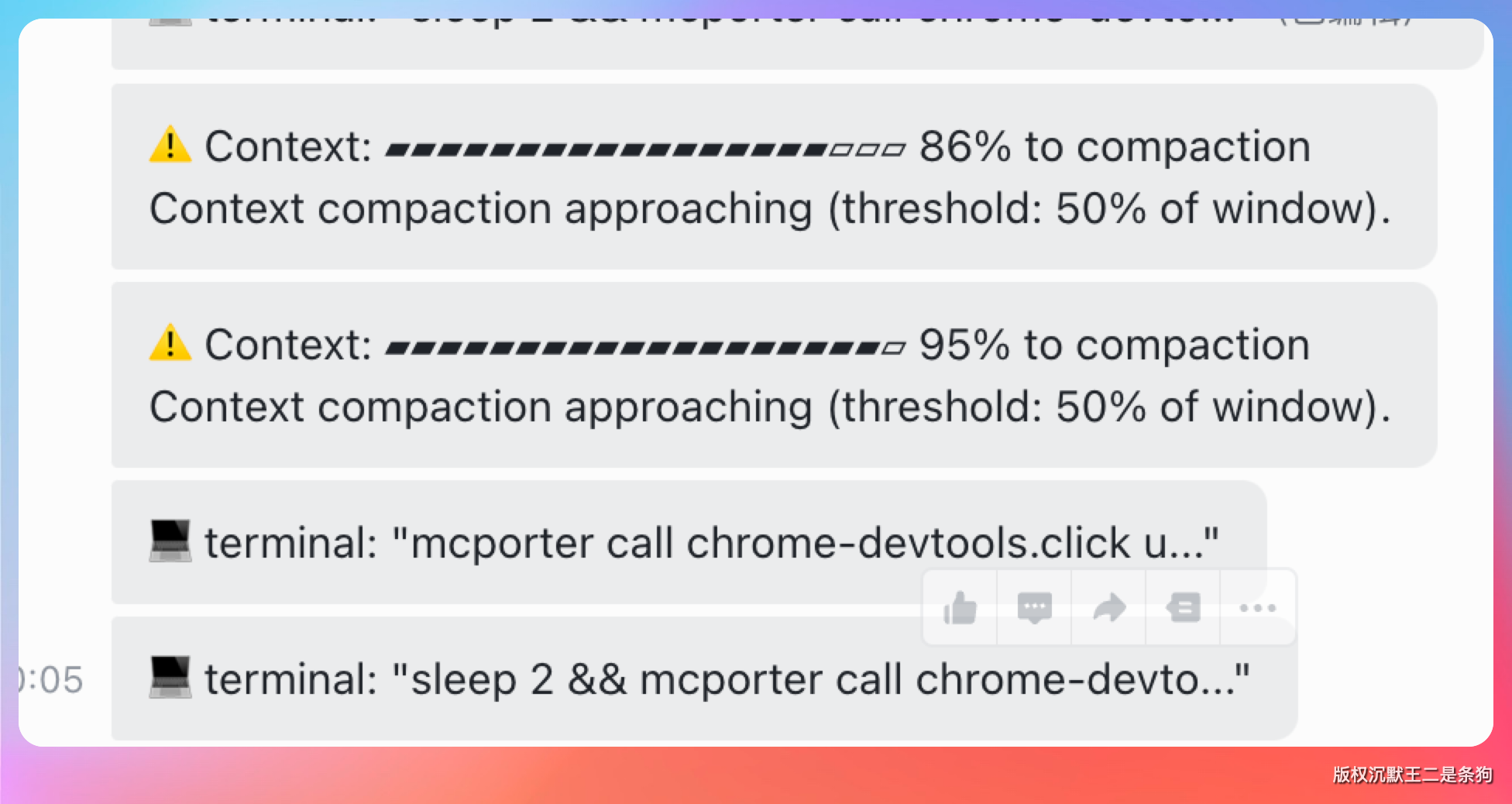Click the thumbs-up reaction icon
The image size is (1512, 804).
click(960, 608)
